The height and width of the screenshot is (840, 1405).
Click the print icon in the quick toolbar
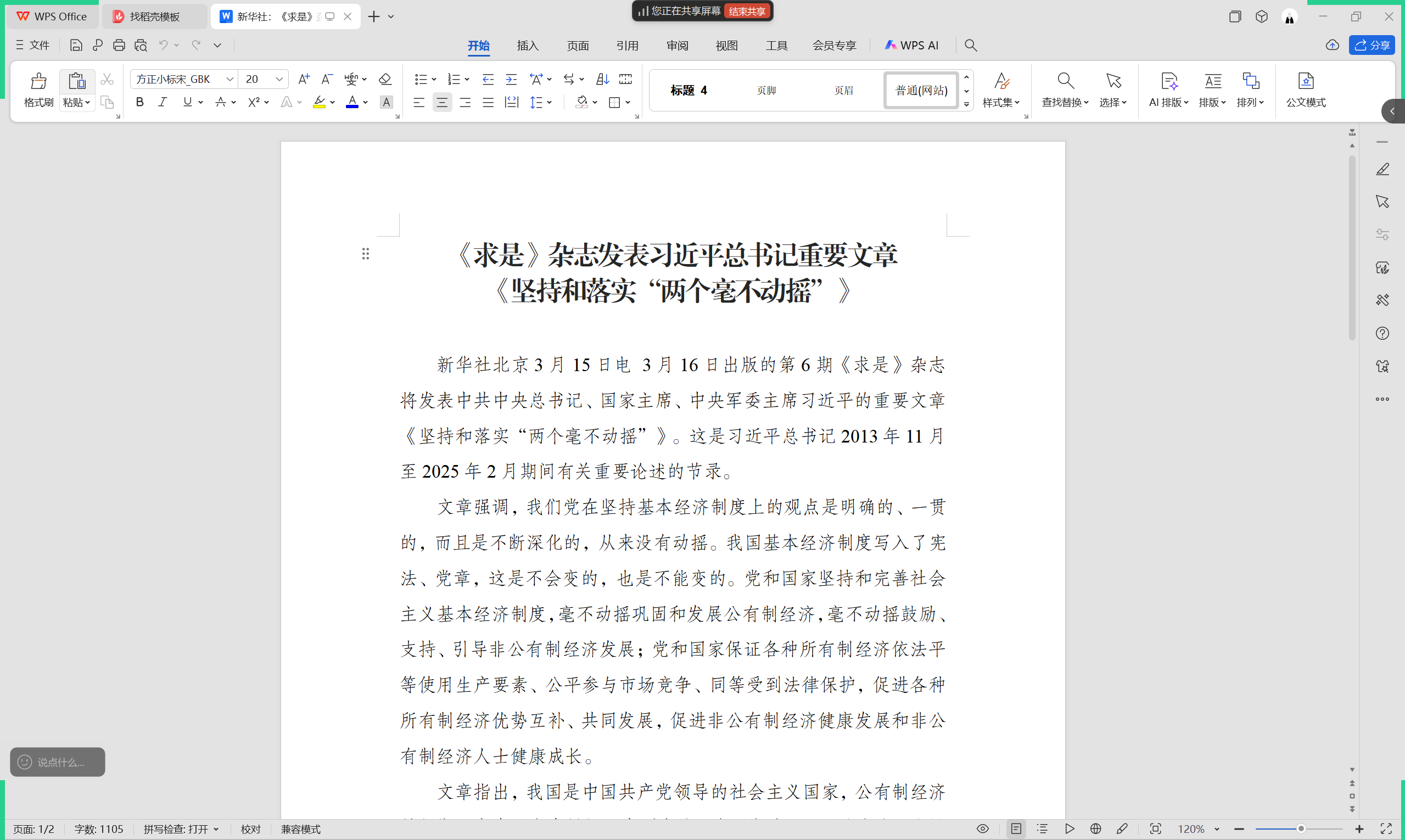click(x=119, y=45)
